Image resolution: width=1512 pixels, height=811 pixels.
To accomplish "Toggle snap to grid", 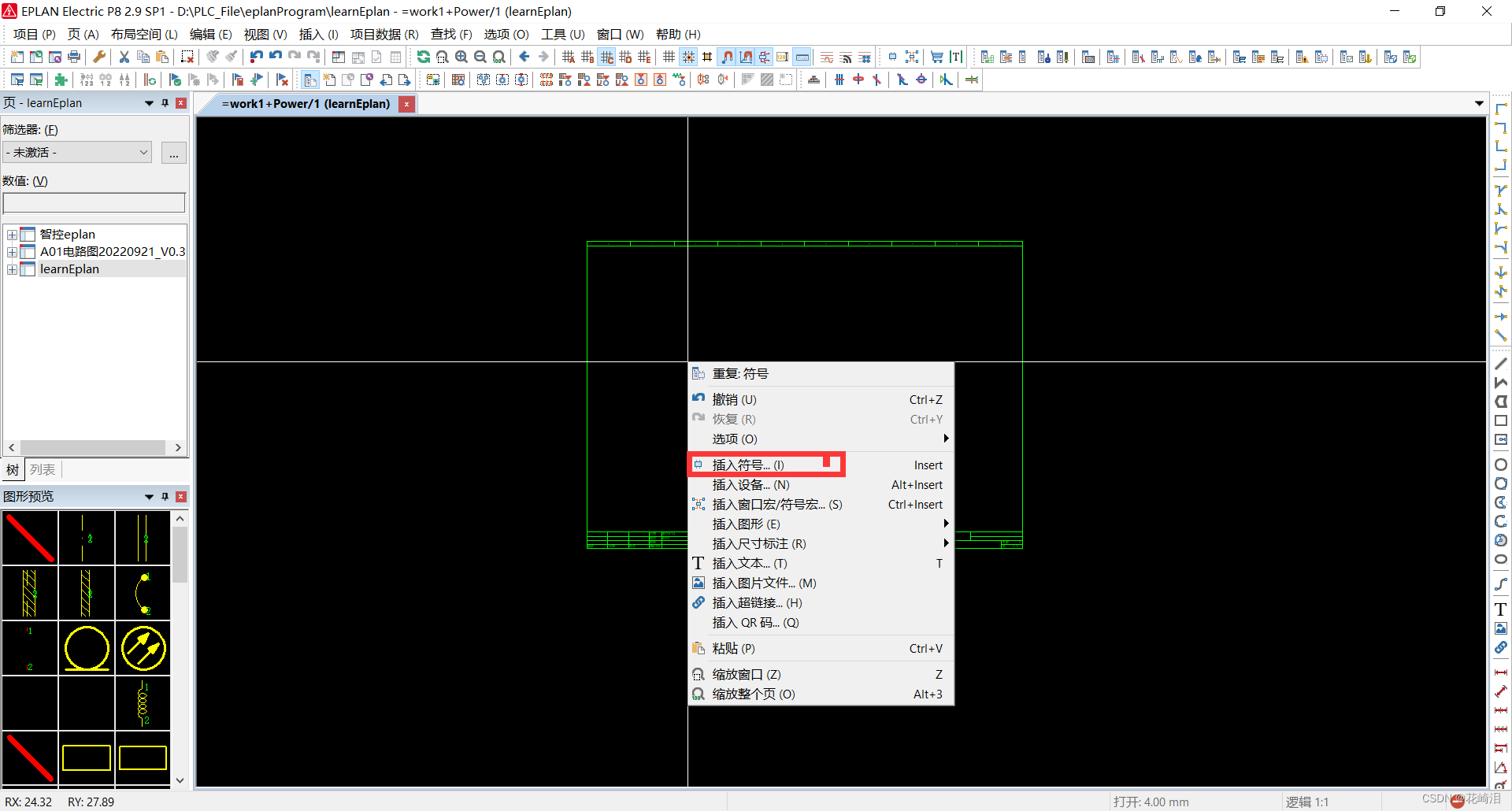I will coord(688,57).
